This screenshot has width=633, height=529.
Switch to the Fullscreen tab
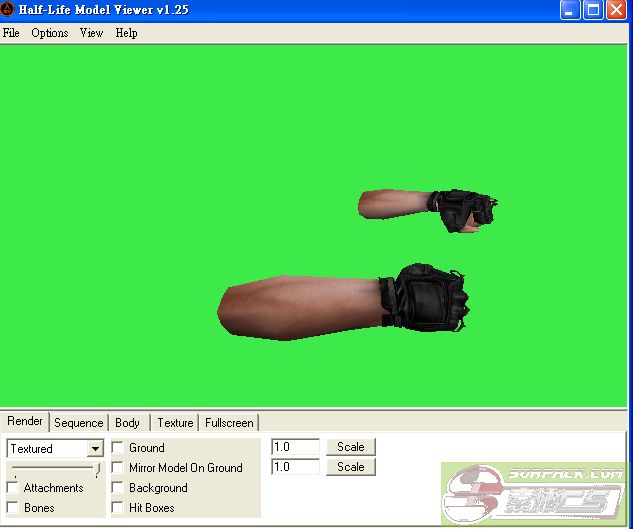pos(229,423)
